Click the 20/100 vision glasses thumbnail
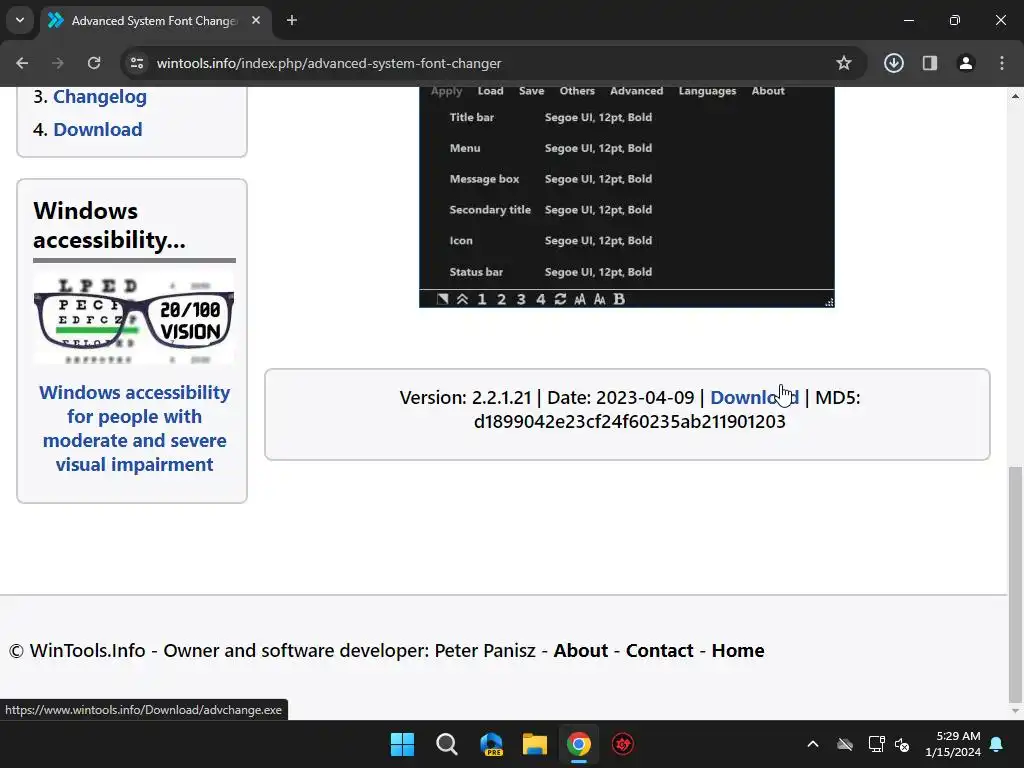 click(x=134, y=319)
